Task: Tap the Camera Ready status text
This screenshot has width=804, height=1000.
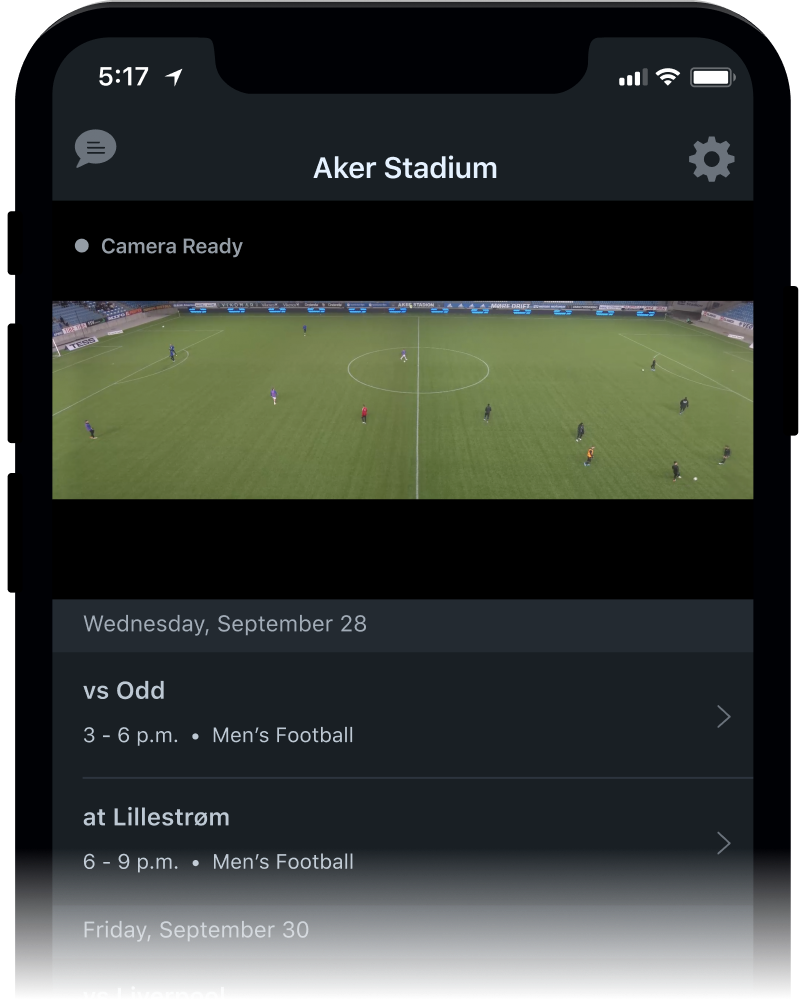Action: (x=171, y=245)
